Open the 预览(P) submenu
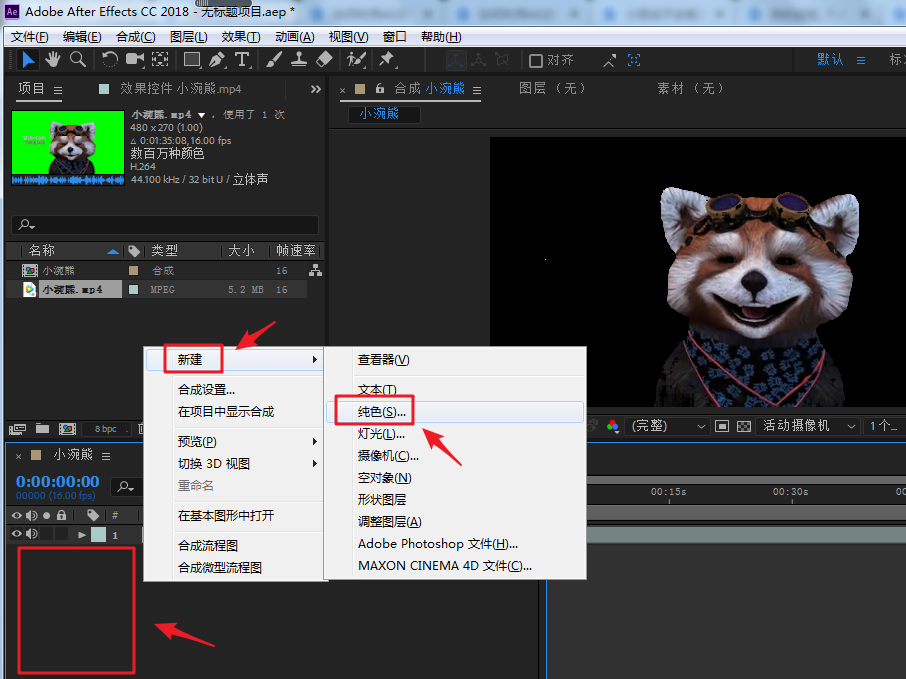906x679 pixels. click(233, 441)
